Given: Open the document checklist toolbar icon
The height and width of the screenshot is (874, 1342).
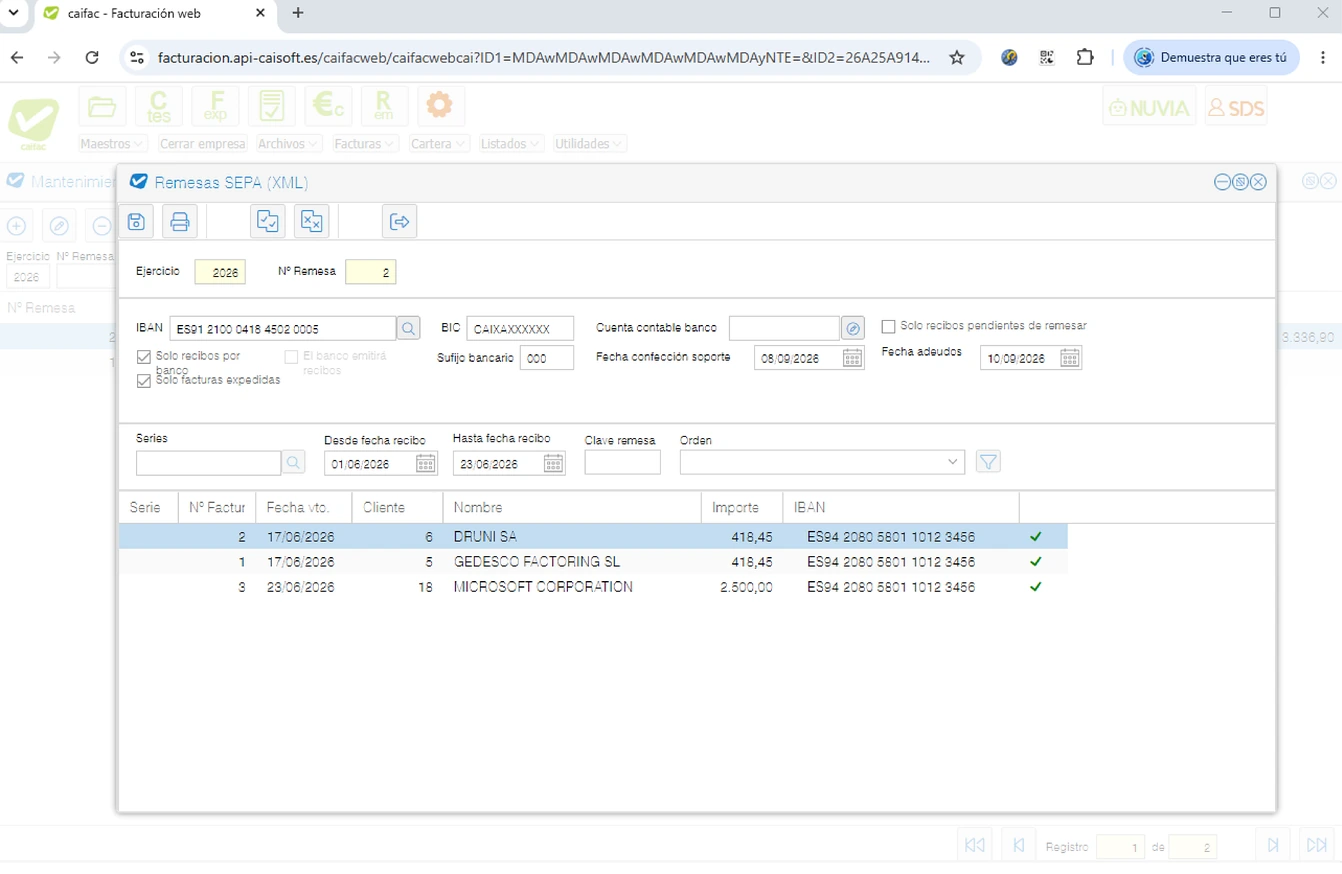Looking at the screenshot, I should (271, 106).
